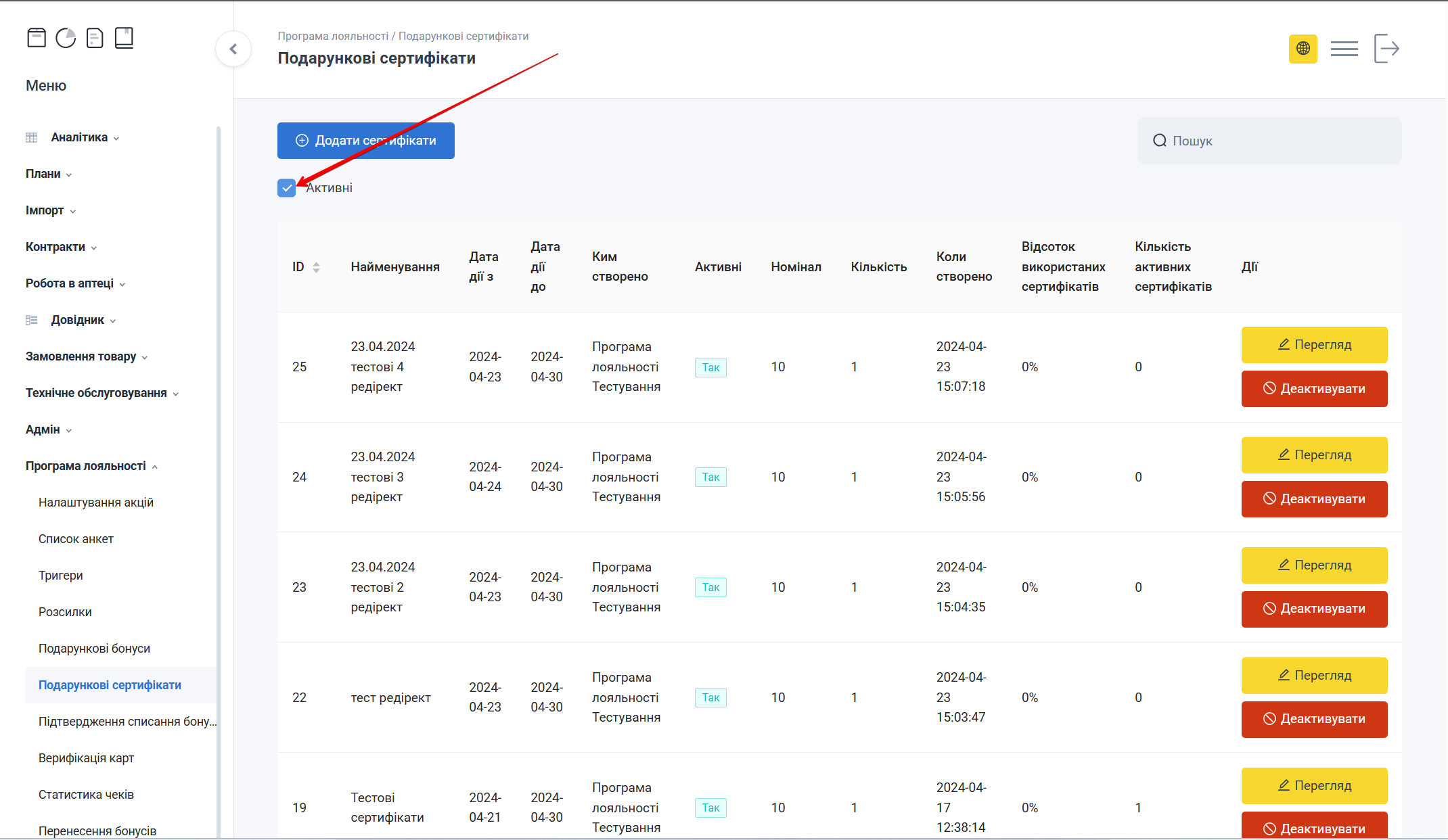
Task: Sort the table by the ID column arrows
Action: pyautogui.click(x=316, y=267)
